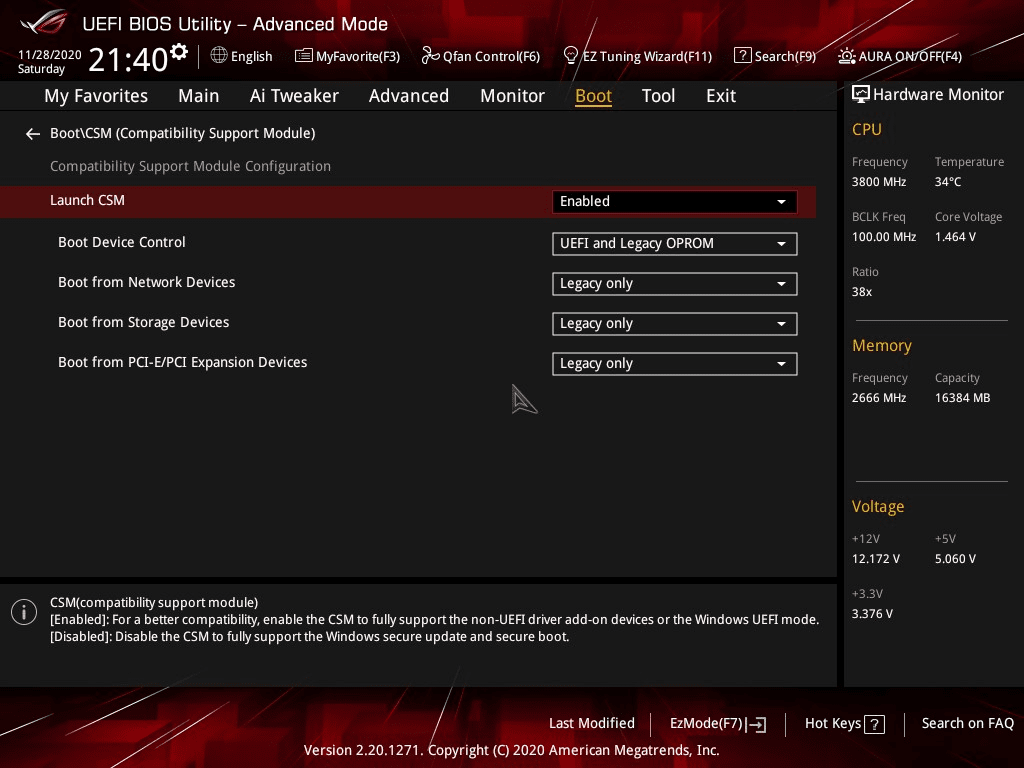Switch to the Main tab
This screenshot has height=768, width=1024.
[199, 96]
